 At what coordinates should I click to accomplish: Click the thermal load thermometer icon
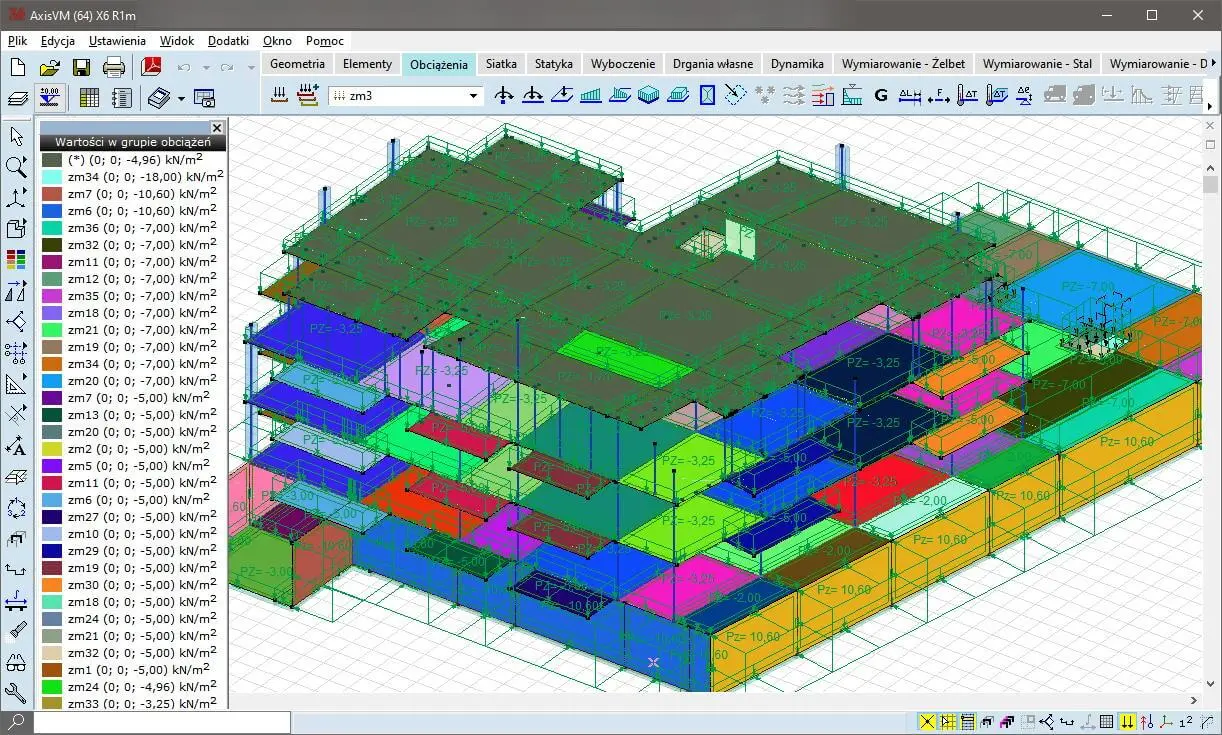click(x=967, y=96)
